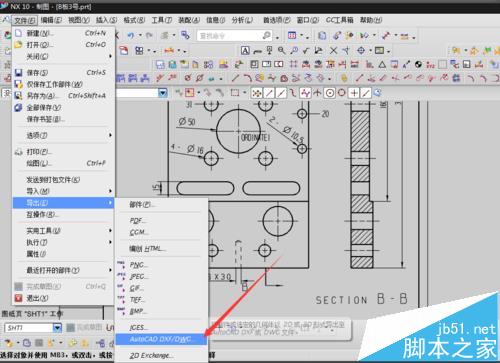
Task: Toggle the circle-center snap point icon
Action: pos(330,93)
